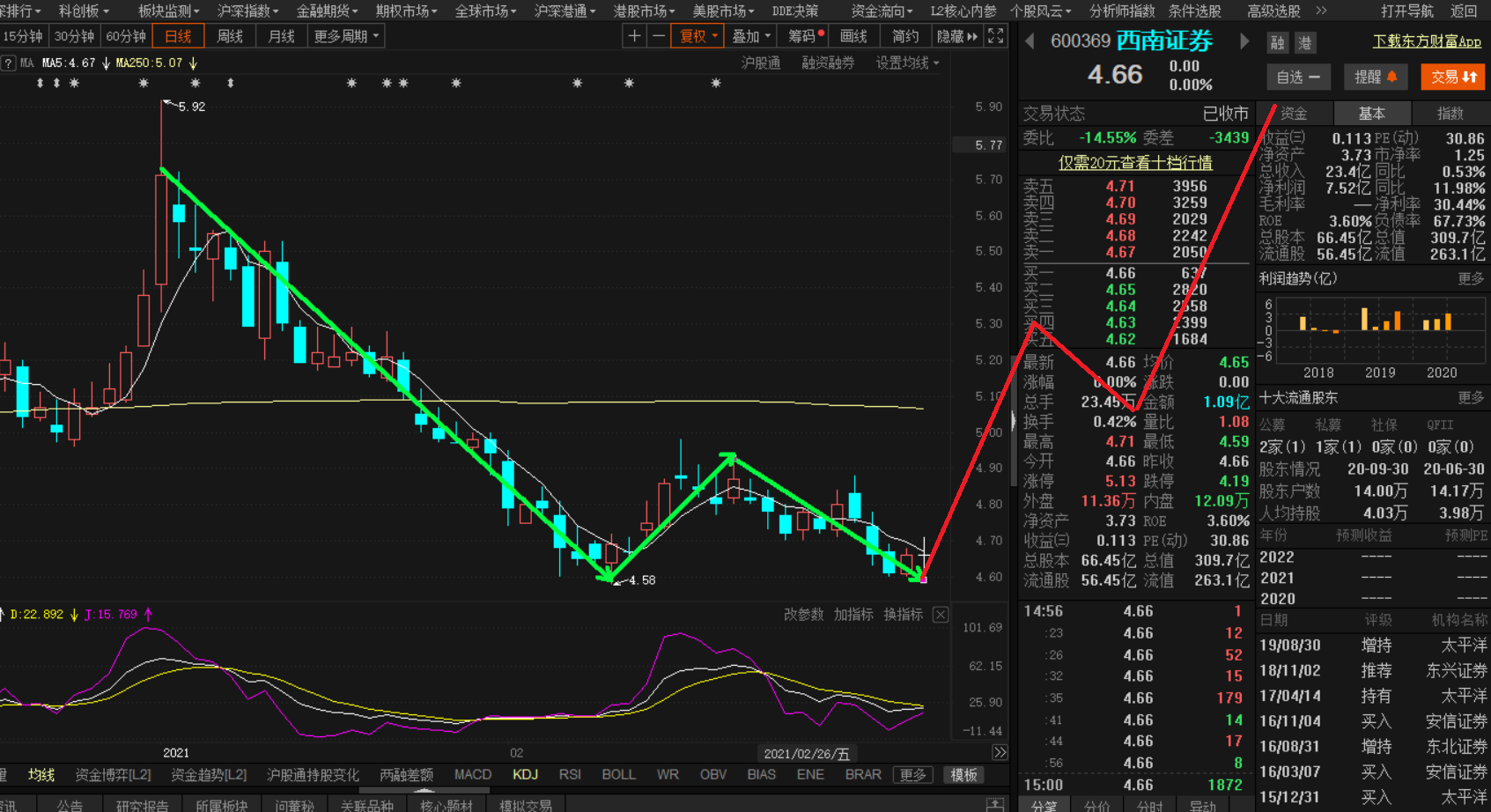
Task: Switch to 简约 simple view
Action: point(904,36)
